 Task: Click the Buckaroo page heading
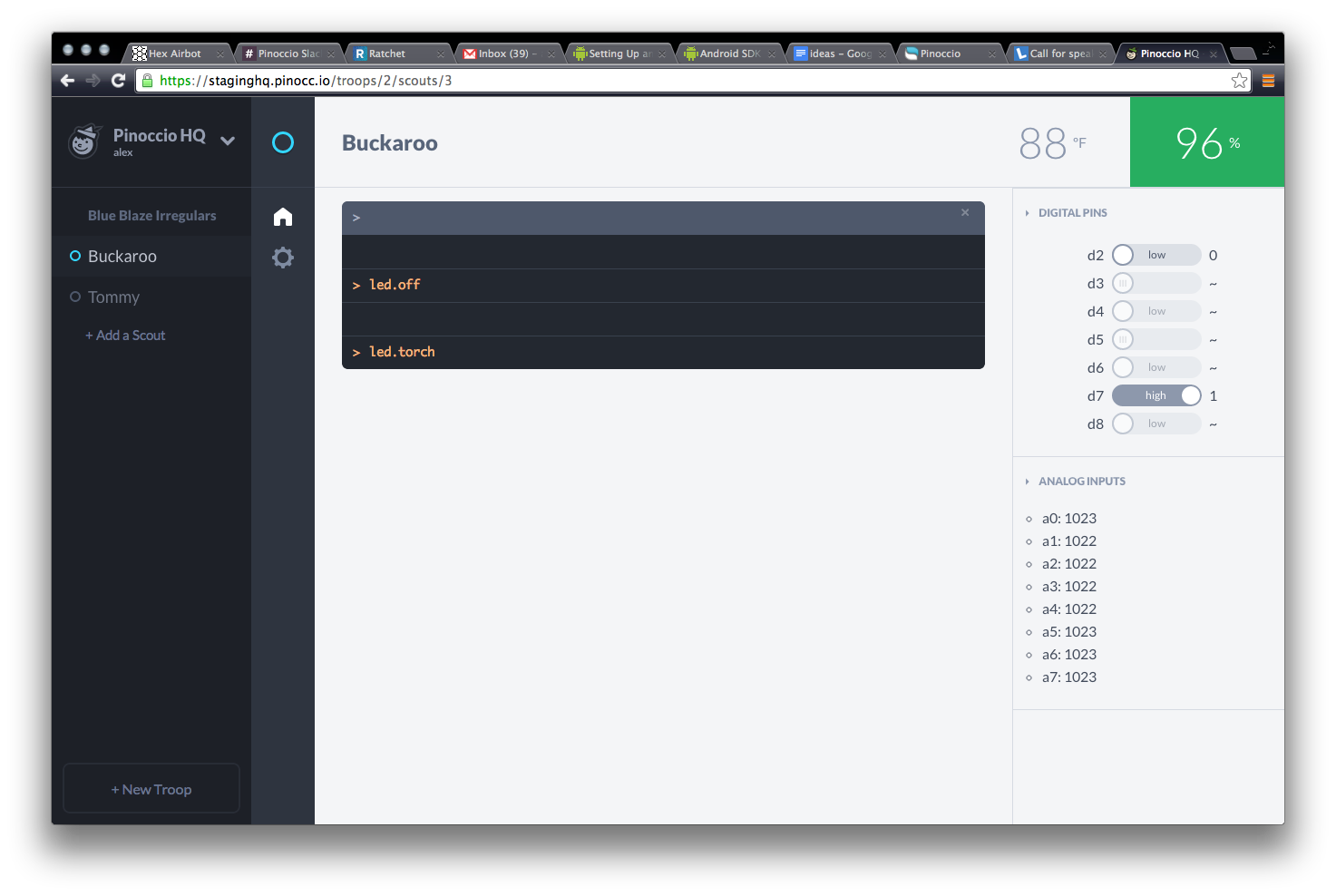tap(390, 143)
